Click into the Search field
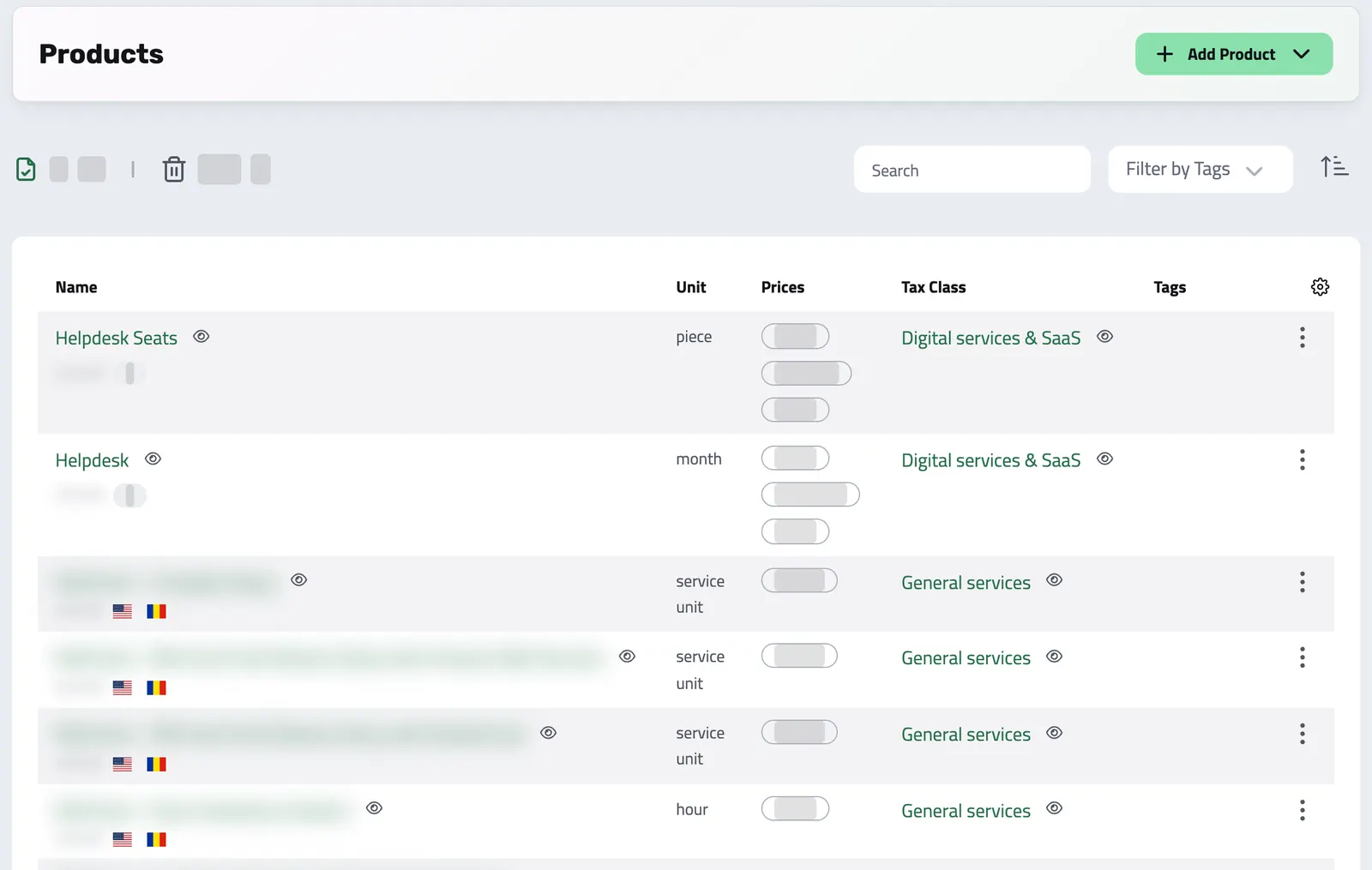 (972, 170)
